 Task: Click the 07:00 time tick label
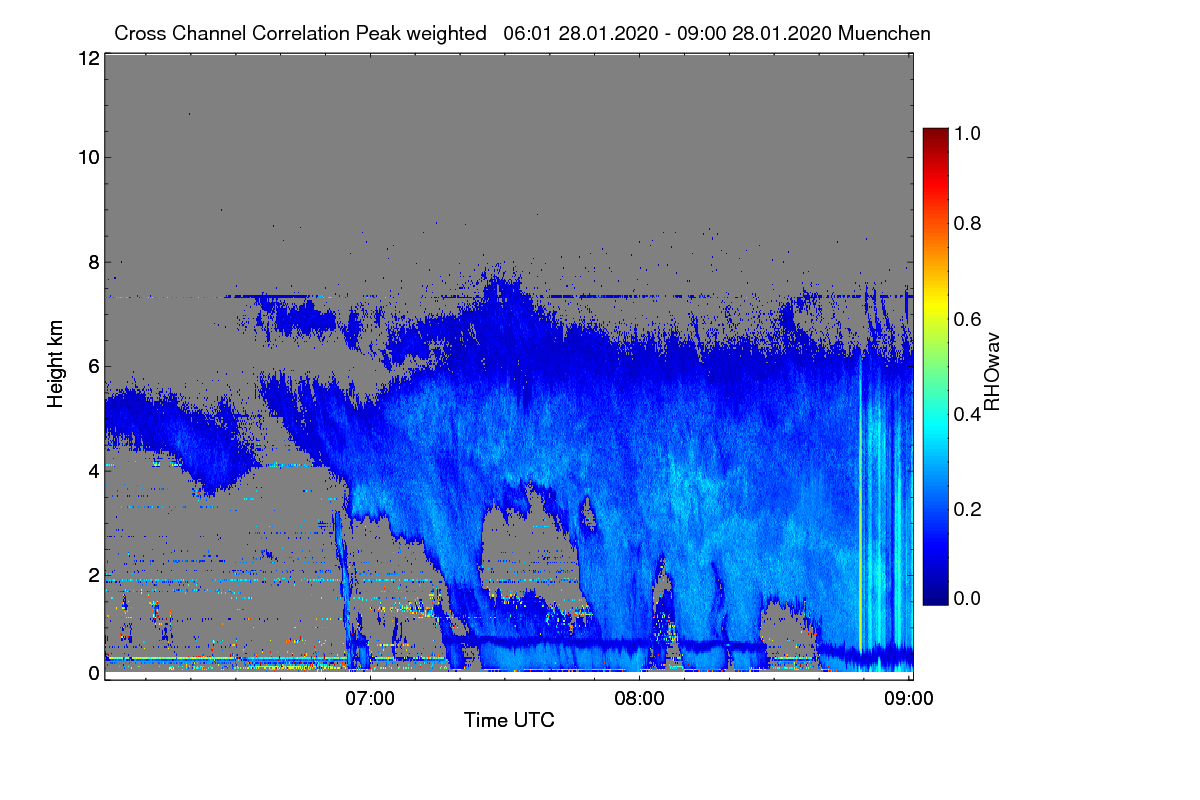pos(370,697)
